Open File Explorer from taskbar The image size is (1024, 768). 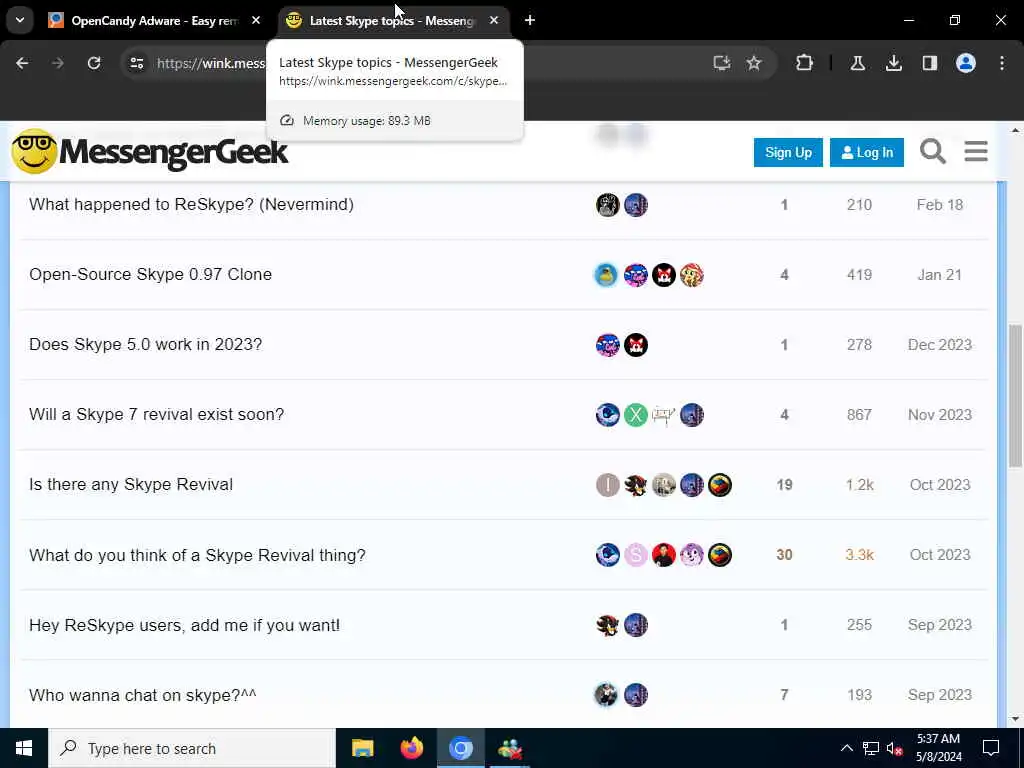[362, 748]
